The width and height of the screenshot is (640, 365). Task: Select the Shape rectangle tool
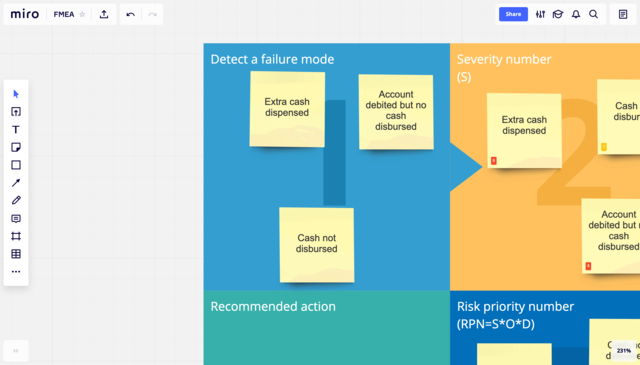point(16,165)
